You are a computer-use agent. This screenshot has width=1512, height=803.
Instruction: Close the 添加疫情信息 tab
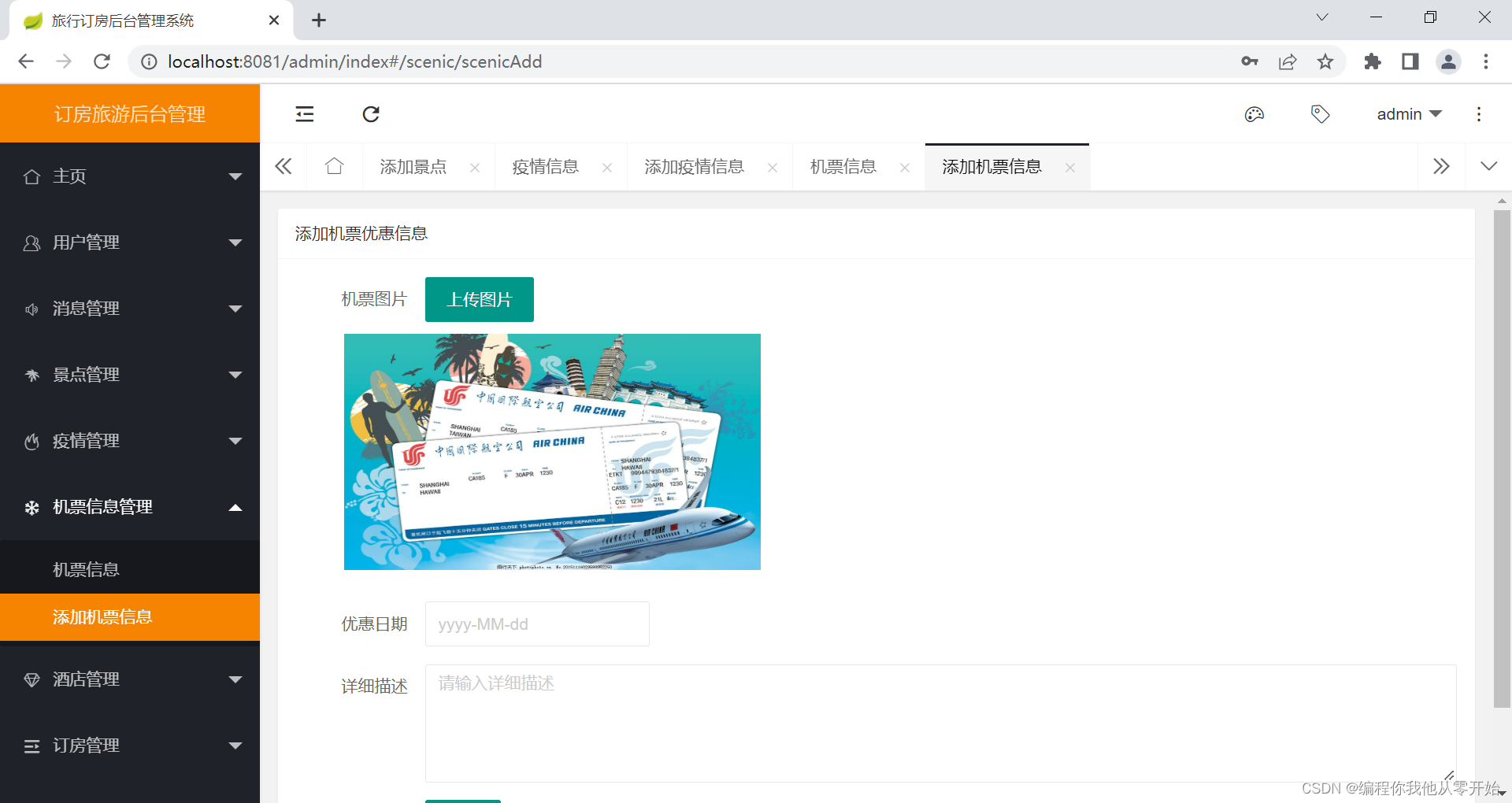coord(773,168)
